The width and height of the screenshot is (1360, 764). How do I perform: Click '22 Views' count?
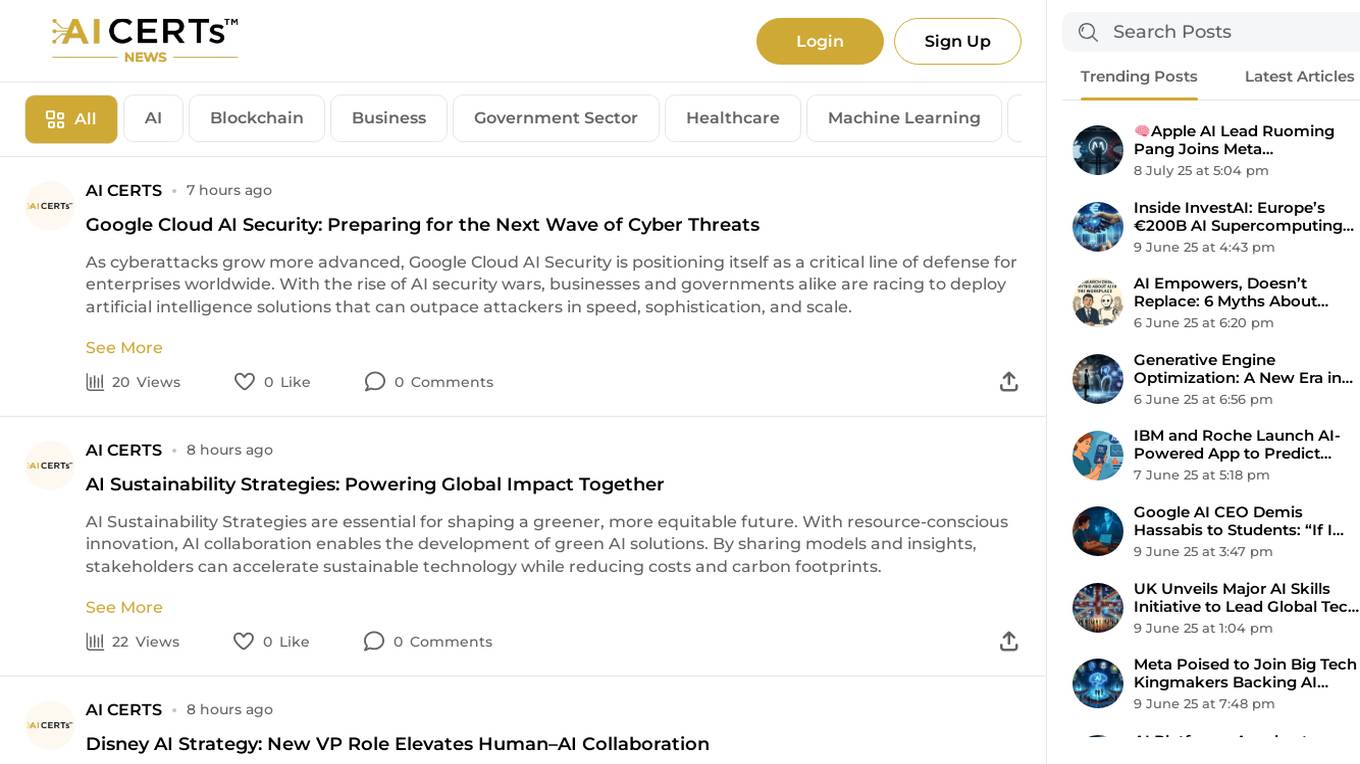click(x=146, y=641)
